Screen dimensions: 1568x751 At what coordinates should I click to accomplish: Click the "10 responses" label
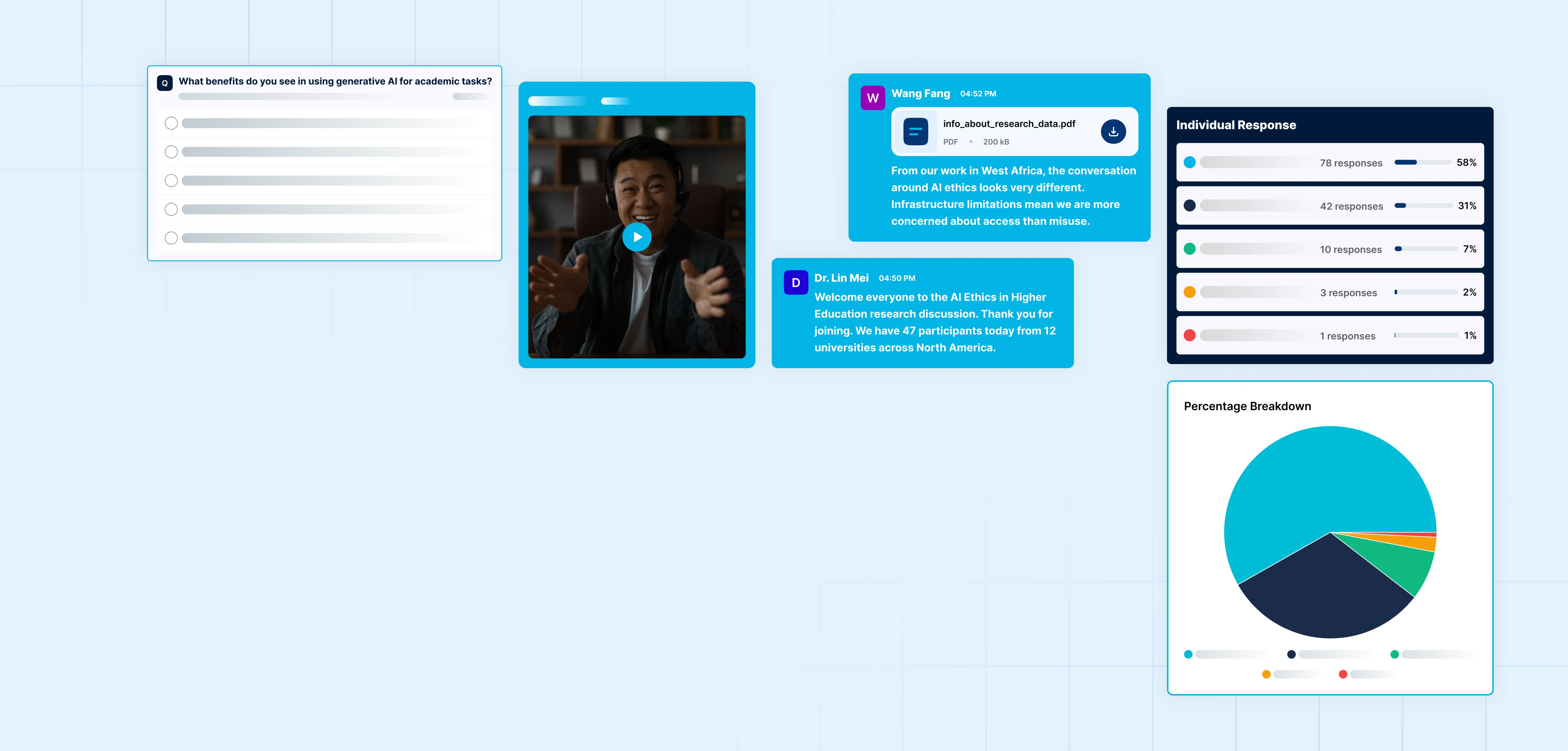coord(1351,250)
